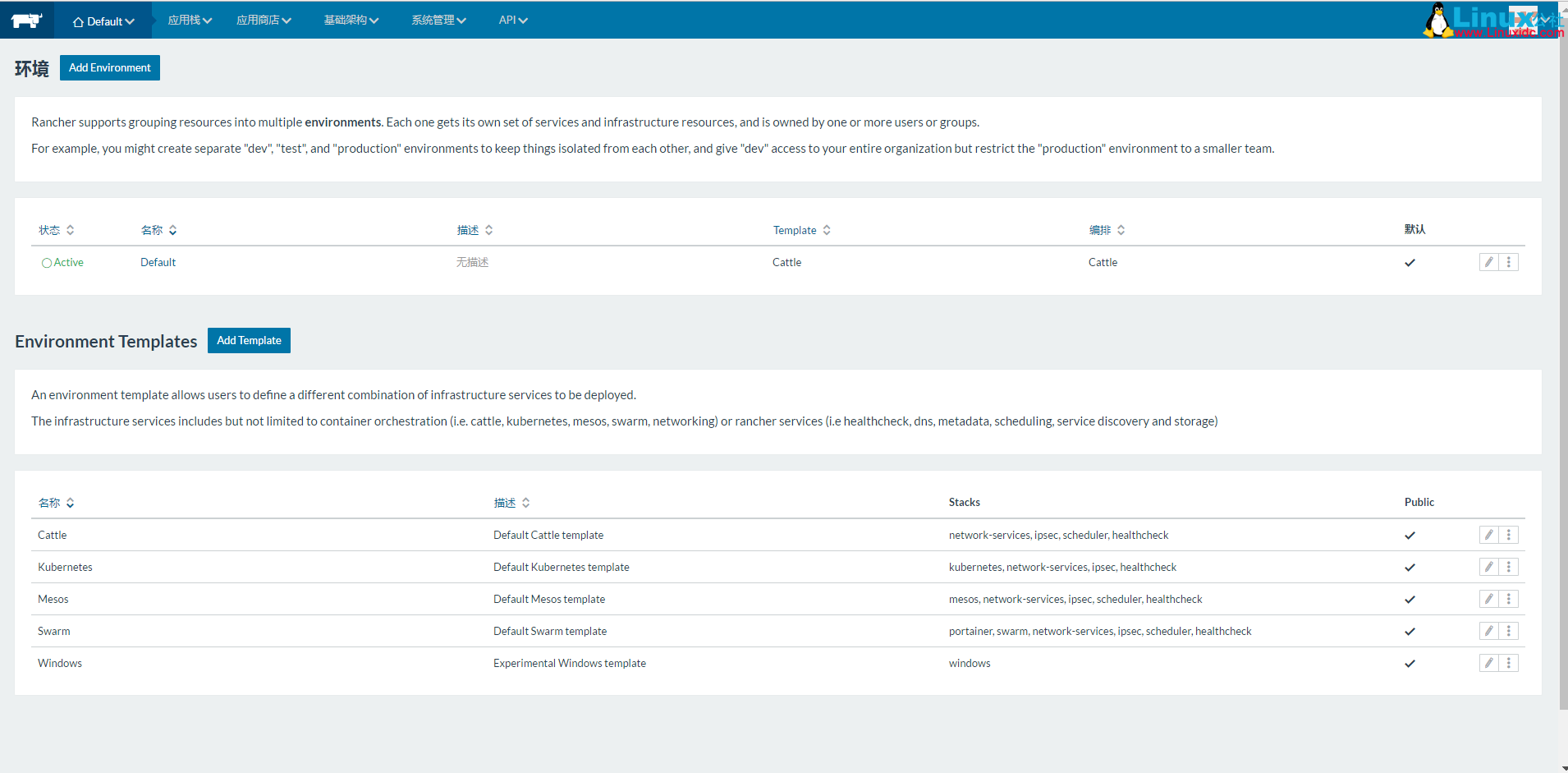Image resolution: width=1568 pixels, height=773 pixels.
Task: Edit the Default environment with pencil icon
Action: (1488, 262)
